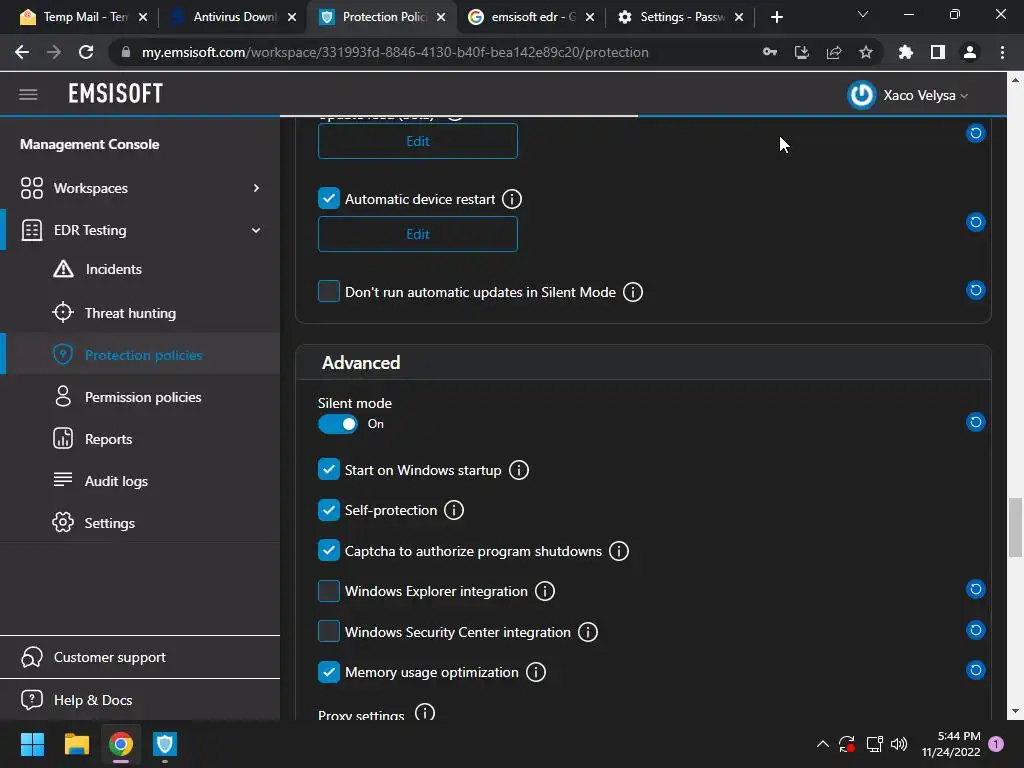The width and height of the screenshot is (1024, 768).
Task: Expand the Workspaces chevron
Action: tap(256, 188)
